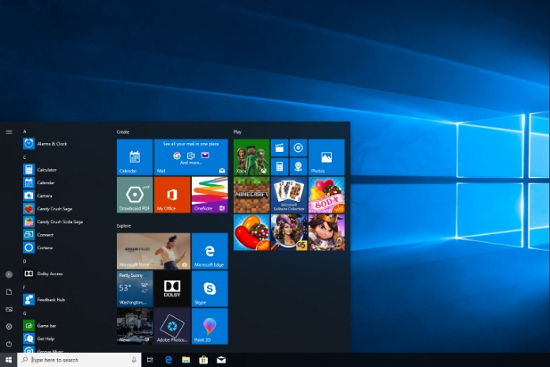550x367 pixels.
Task: Click the letter G header in app list
Action: tap(25, 313)
